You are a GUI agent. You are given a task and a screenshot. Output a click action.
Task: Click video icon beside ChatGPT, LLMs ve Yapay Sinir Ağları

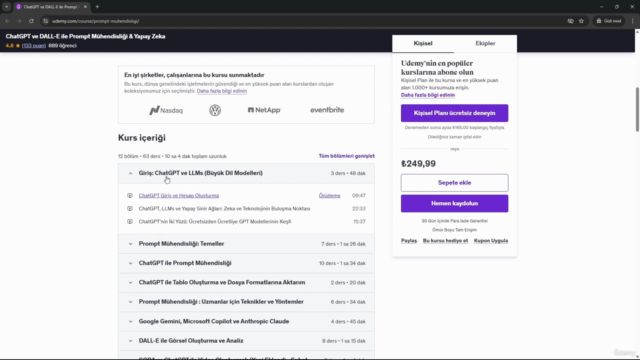click(130, 209)
